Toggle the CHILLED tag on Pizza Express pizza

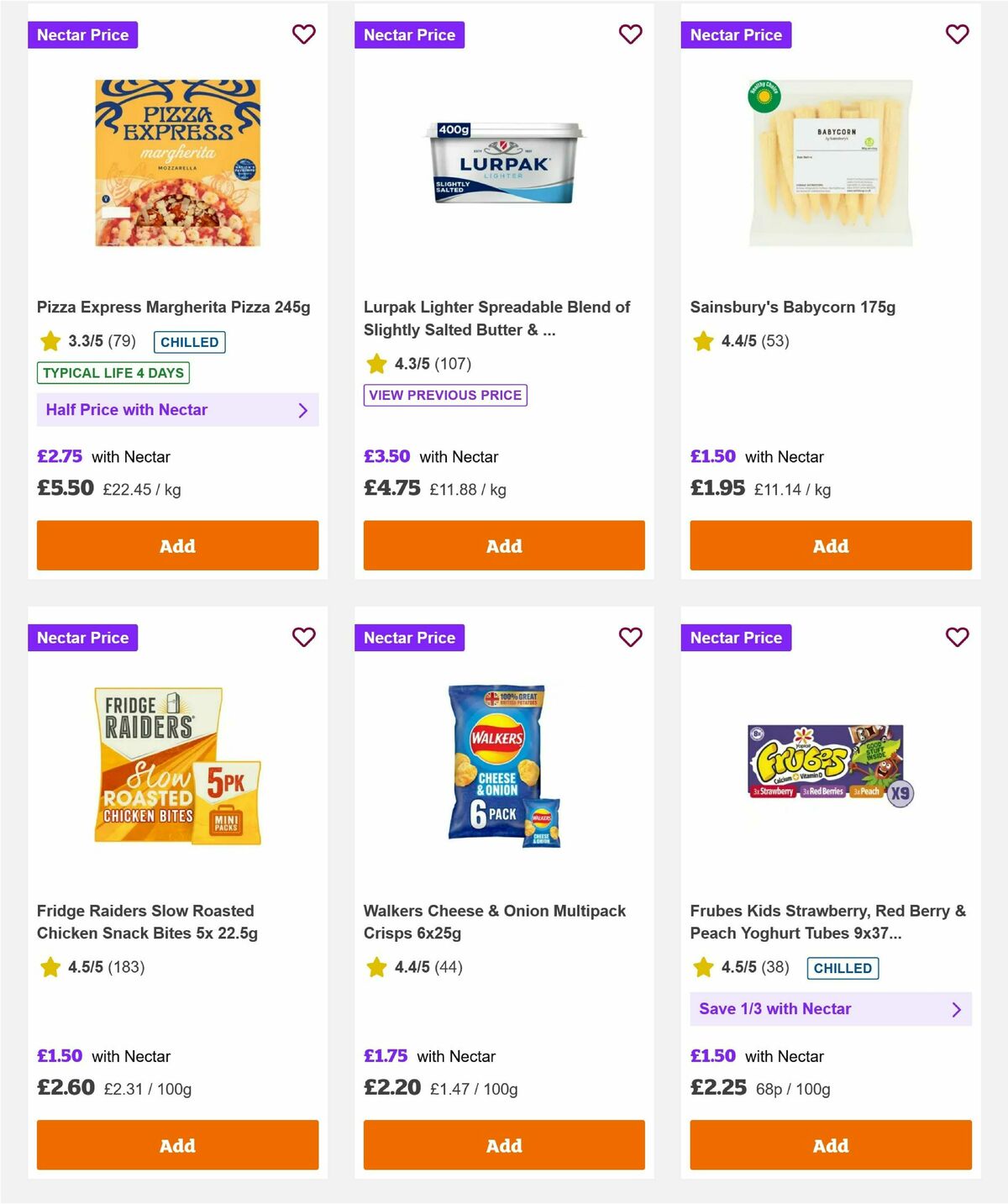coord(190,342)
